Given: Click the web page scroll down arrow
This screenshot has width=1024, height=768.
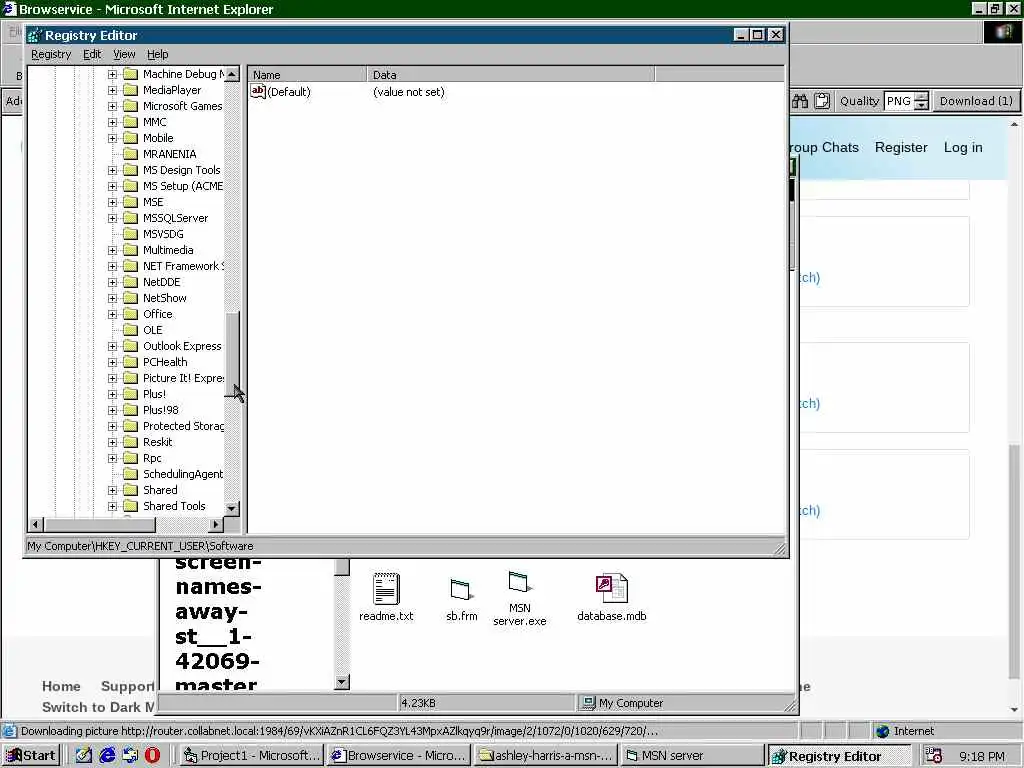Looking at the screenshot, I should [1014, 709].
